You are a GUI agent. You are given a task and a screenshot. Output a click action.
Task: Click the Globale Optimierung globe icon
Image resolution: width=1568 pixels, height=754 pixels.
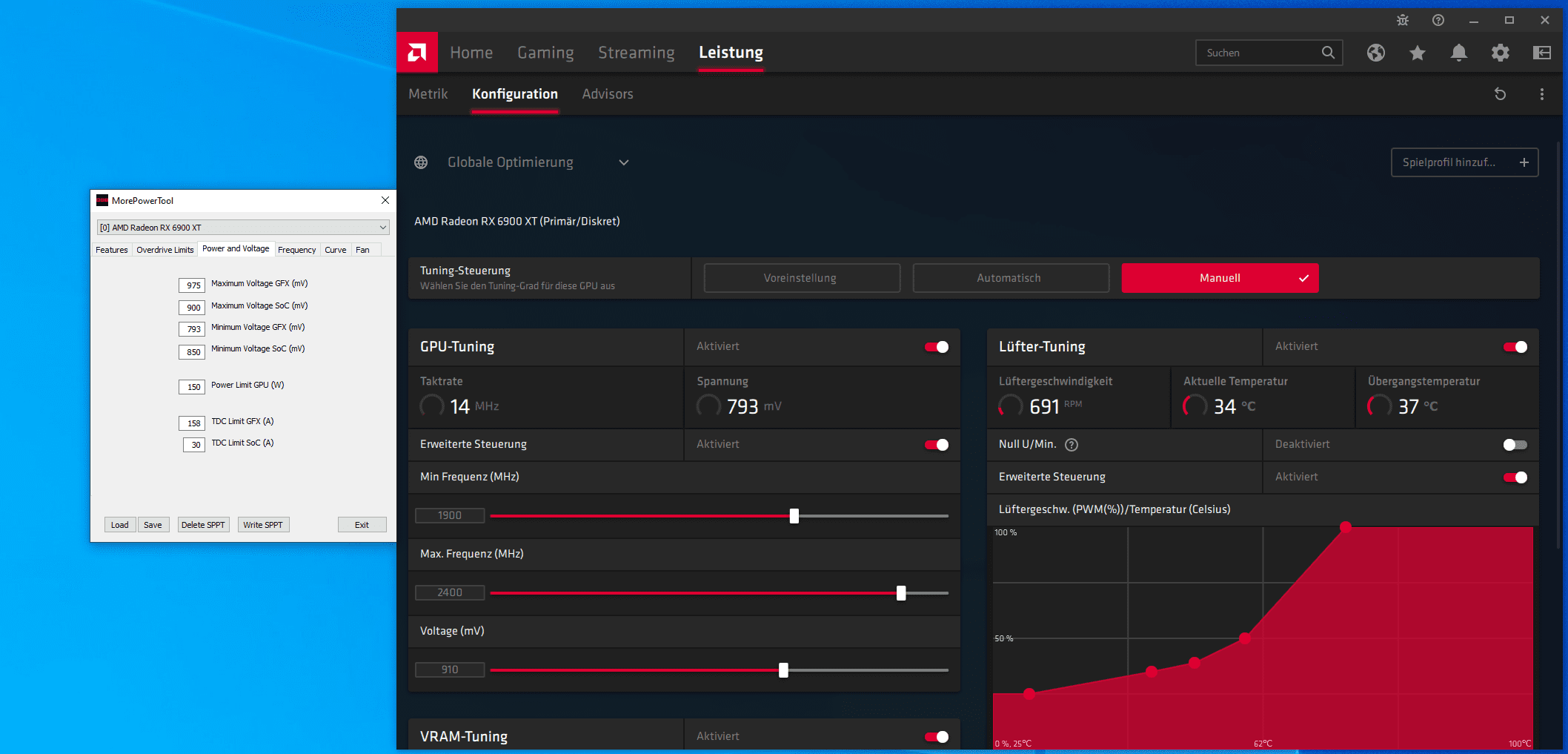coord(421,162)
